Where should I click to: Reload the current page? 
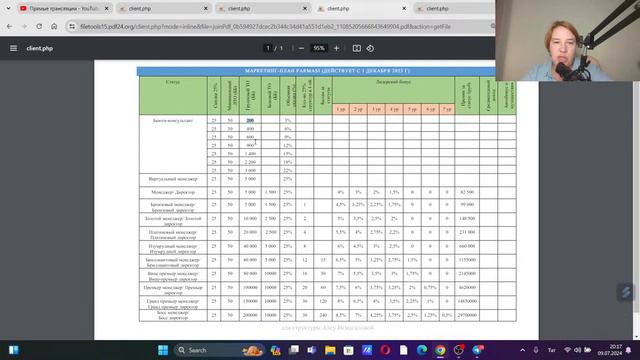coord(39,26)
